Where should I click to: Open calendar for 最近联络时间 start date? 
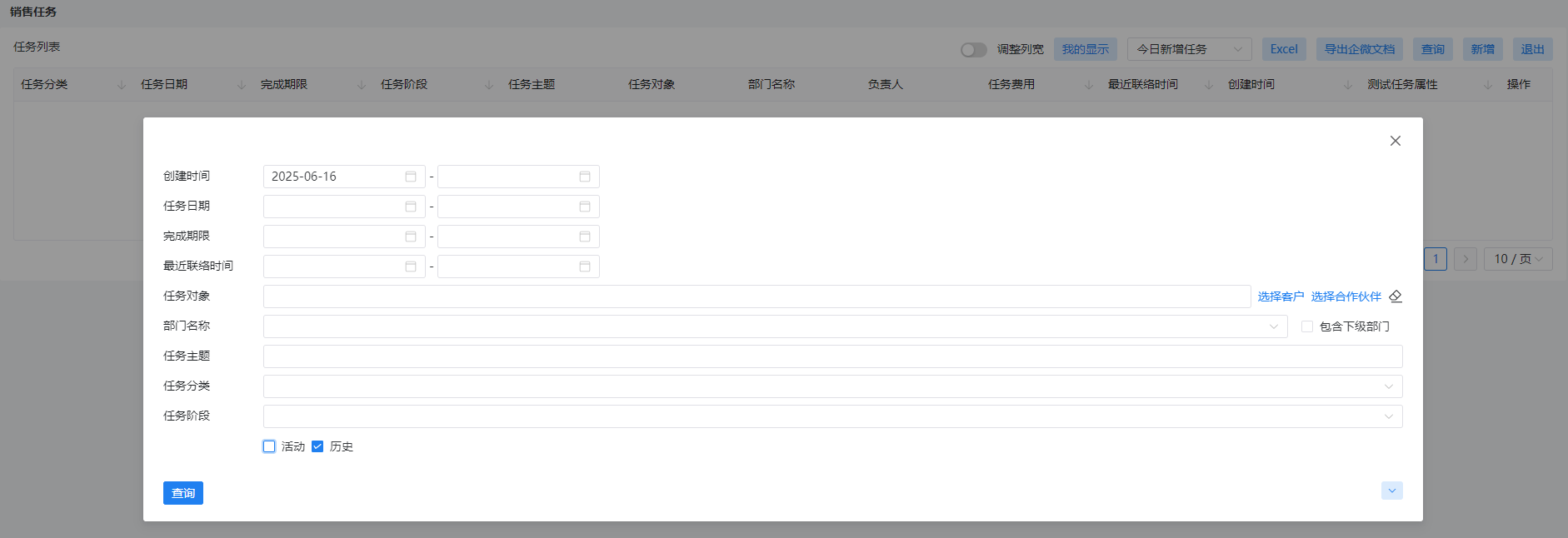click(411, 267)
